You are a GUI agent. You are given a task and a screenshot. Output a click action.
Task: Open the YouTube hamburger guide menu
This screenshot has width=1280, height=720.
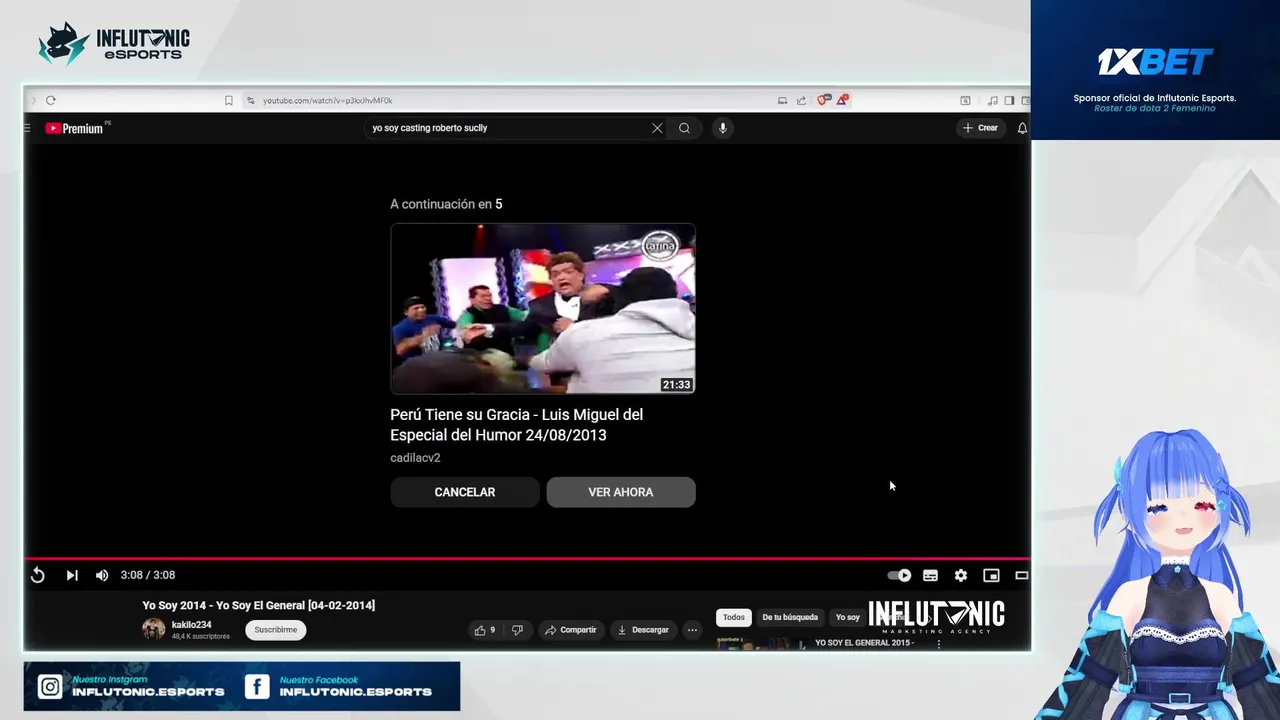[x=27, y=128]
